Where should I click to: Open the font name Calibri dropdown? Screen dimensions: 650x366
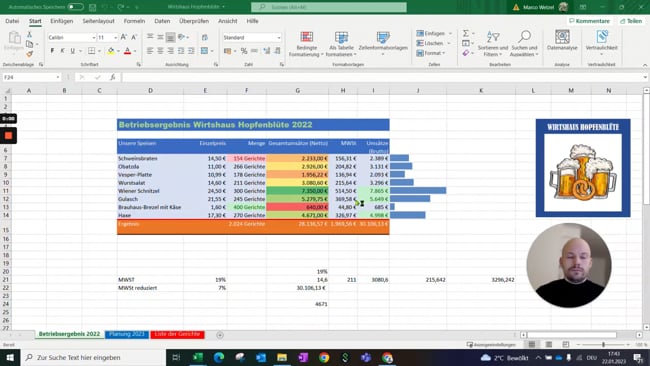(x=94, y=37)
